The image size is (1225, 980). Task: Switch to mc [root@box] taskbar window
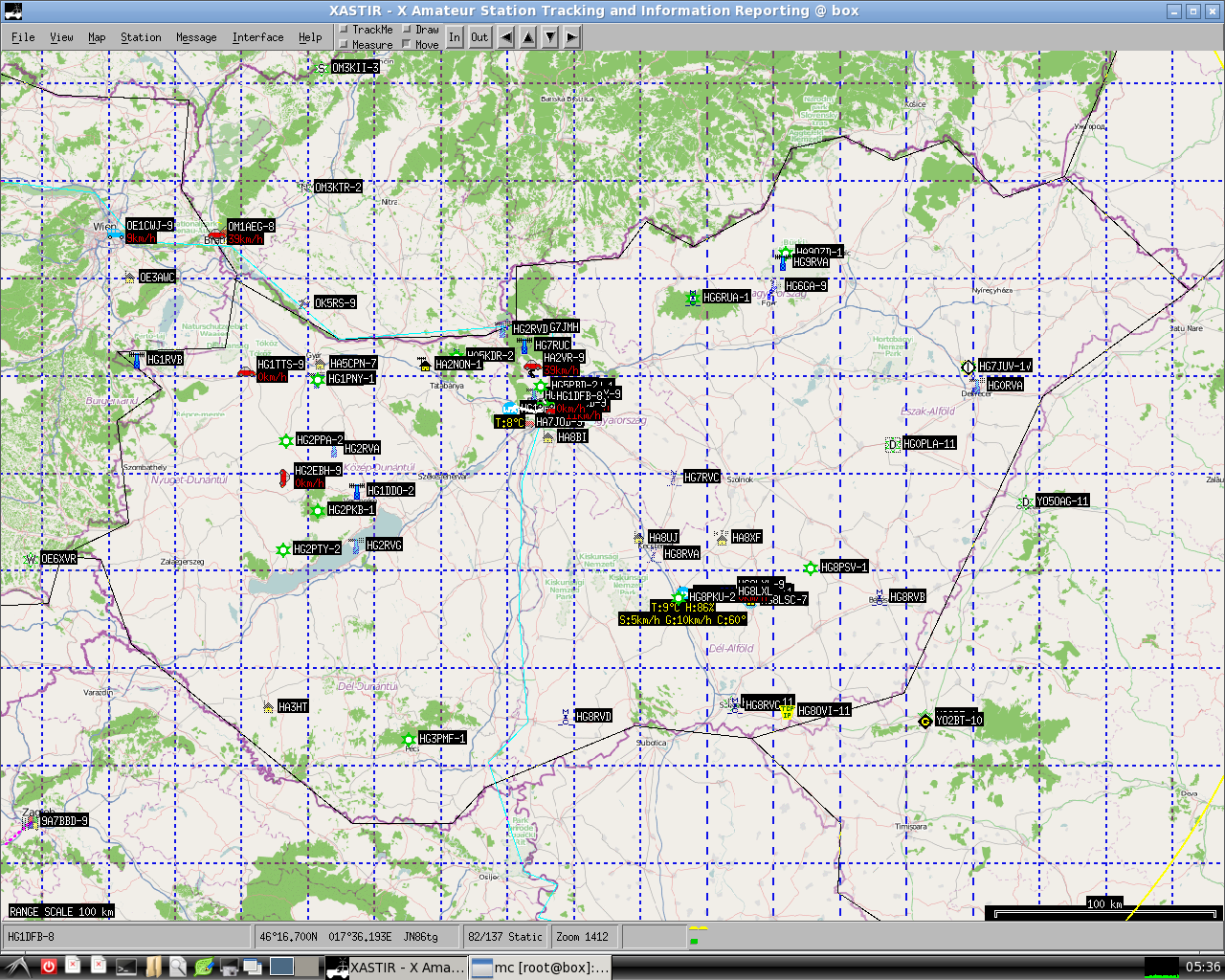[540, 968]
